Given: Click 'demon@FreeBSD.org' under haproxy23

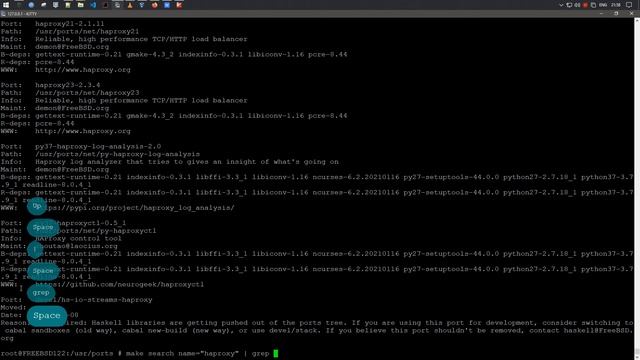Looking at the screenshot, I should click(x=72, y=108).
